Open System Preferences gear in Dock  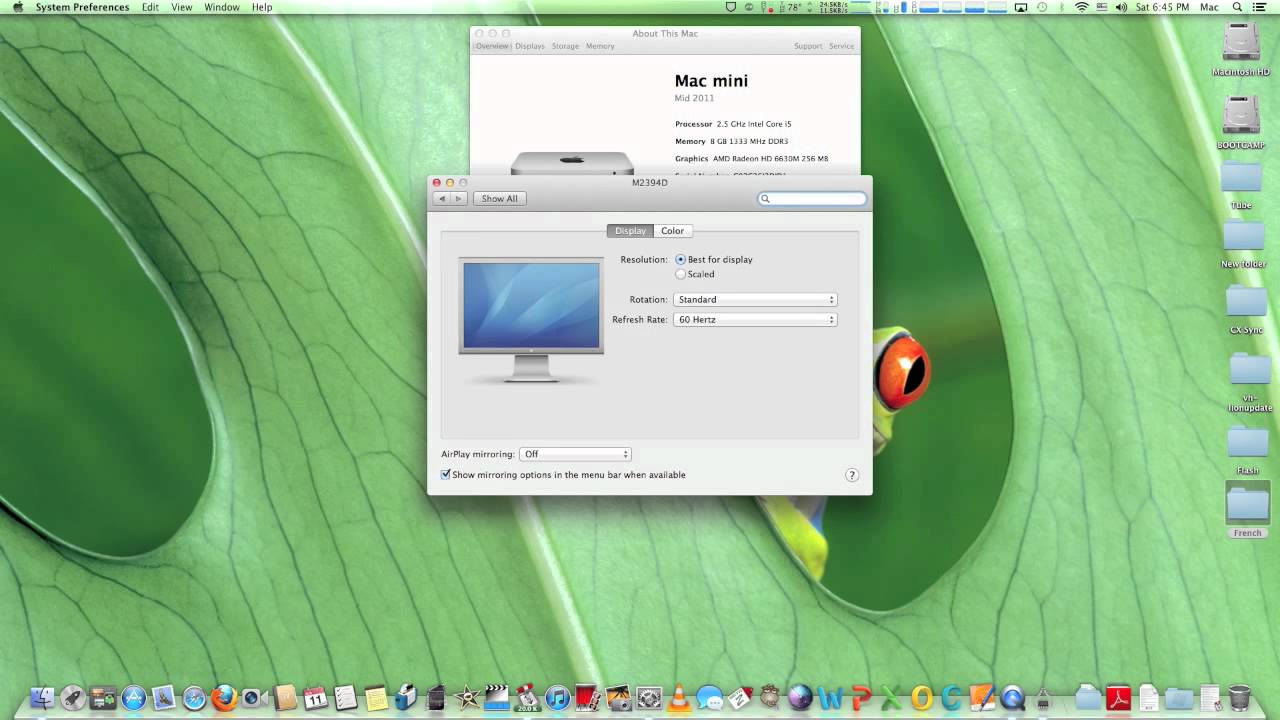pyautogui.click(x=650, y=697)
